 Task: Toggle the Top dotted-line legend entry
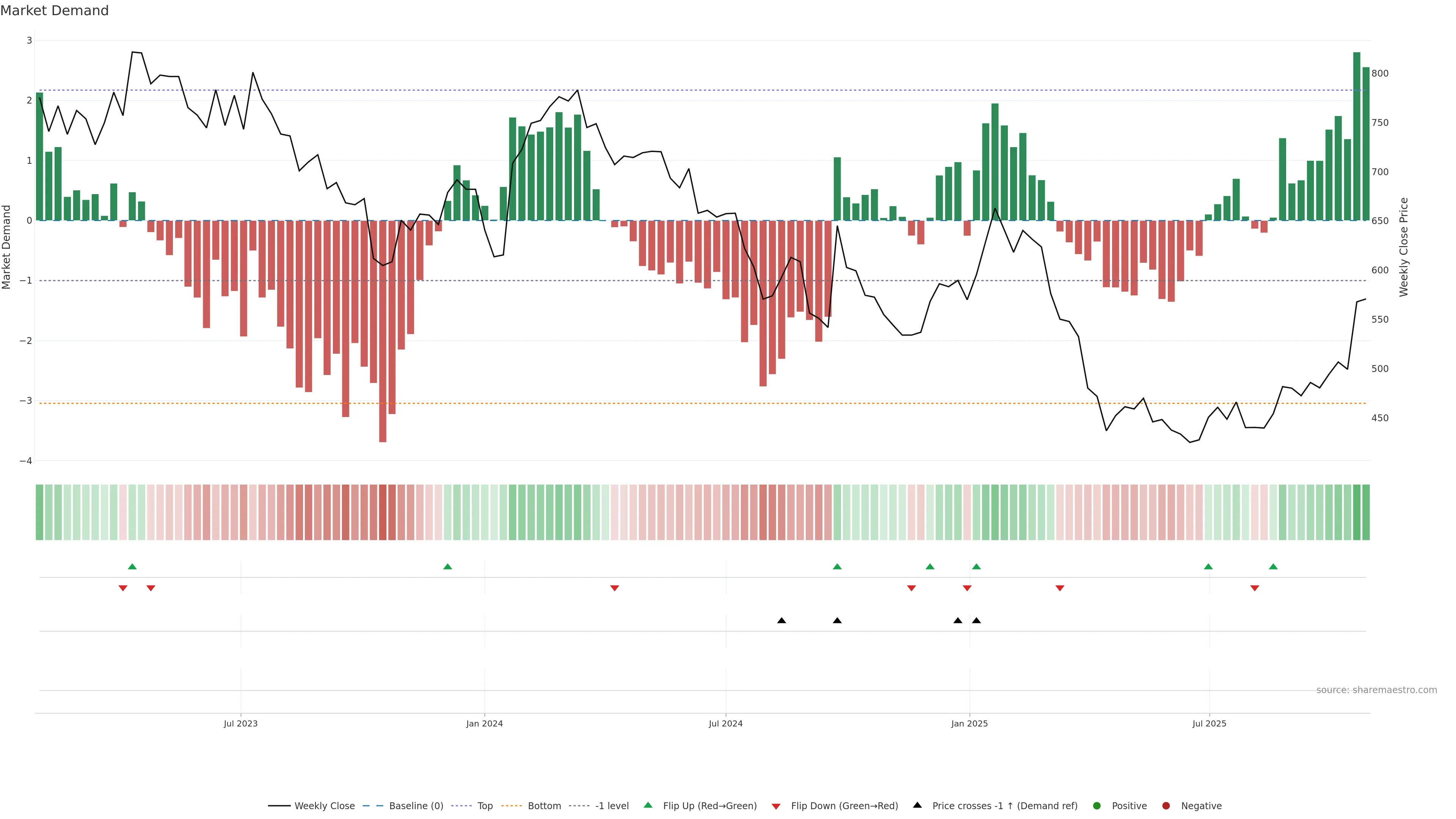485,805
